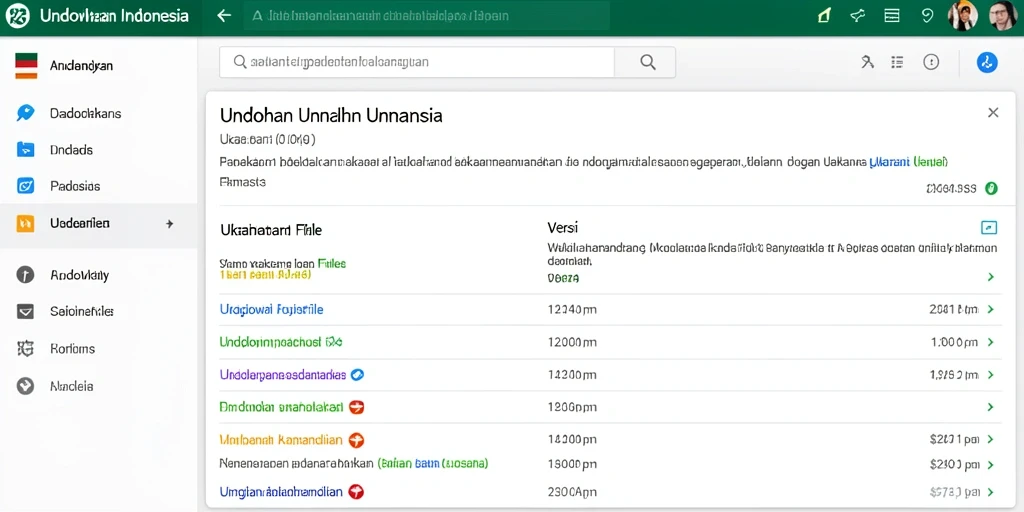The width and height of the screenshot is (1024, 512).
Task: Click the blue checkbox icon beside Padosias
Action: pyautogui.click(x=25, y=186)
